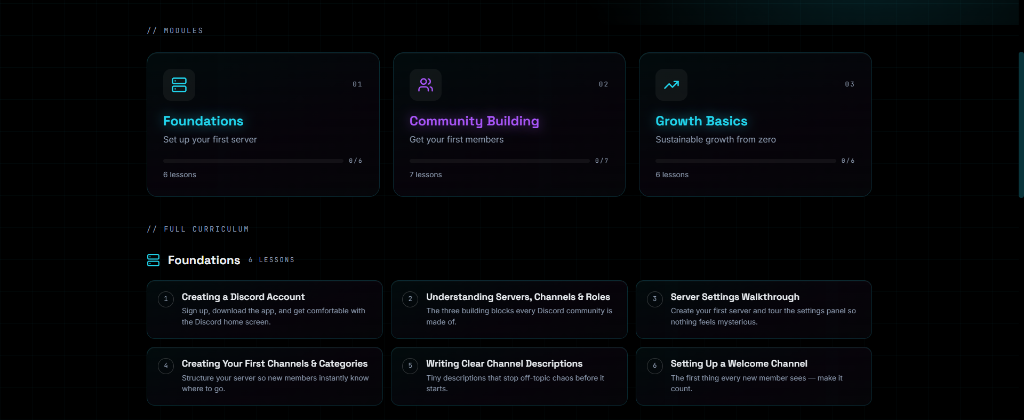Open the Community Building module title
This screenshot has height=420, width=1024.
coord(474,121)
